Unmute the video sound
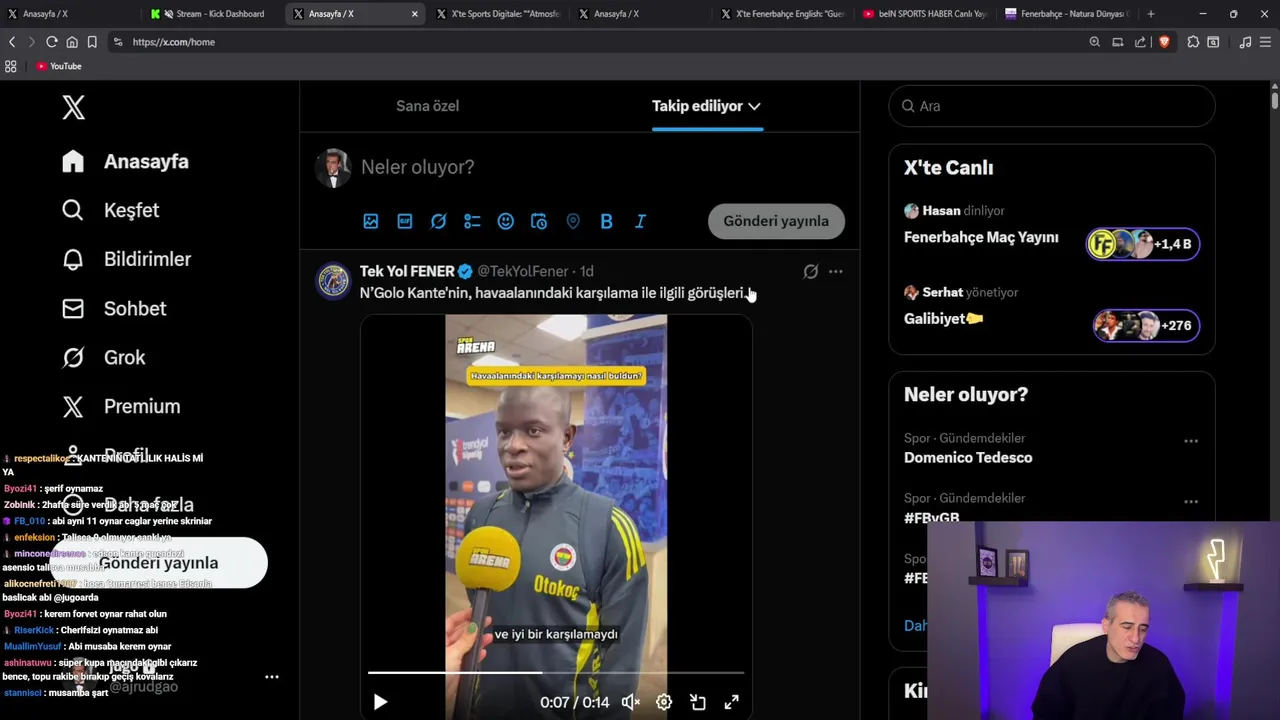Viewport: 1280px width, 720px height. click(630, 702)
